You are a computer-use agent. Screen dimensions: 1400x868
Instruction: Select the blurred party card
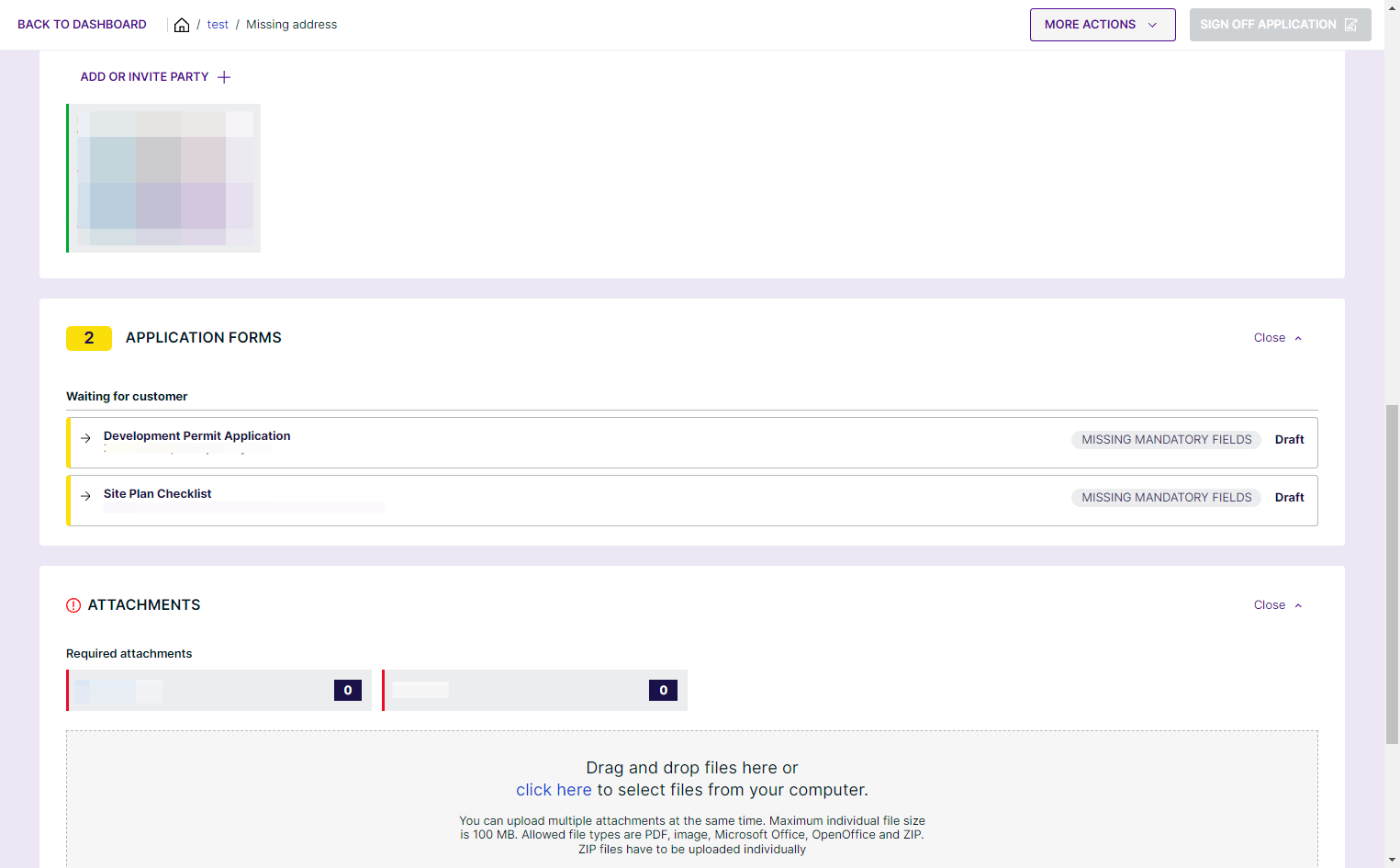tap(163, 178)
